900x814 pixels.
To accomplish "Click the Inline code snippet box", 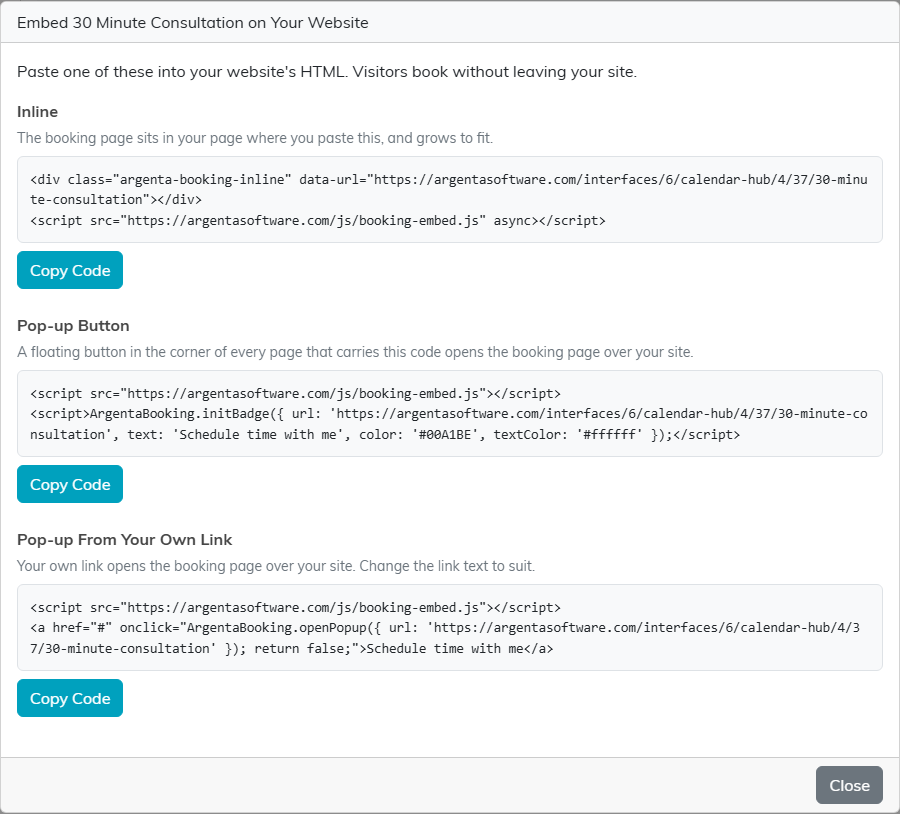I will click(x=449, y=200).
